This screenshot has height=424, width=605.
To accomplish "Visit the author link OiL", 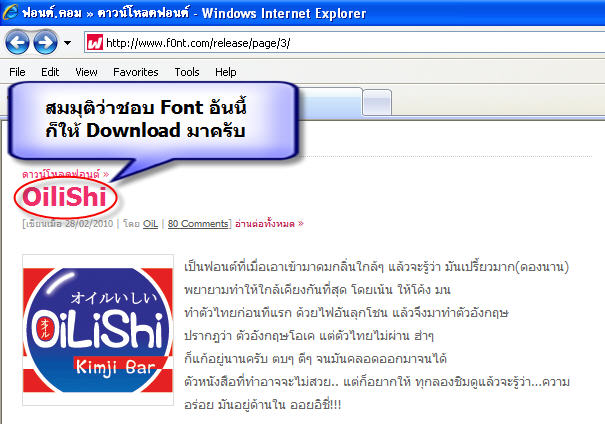I will (x=150, y=224).
